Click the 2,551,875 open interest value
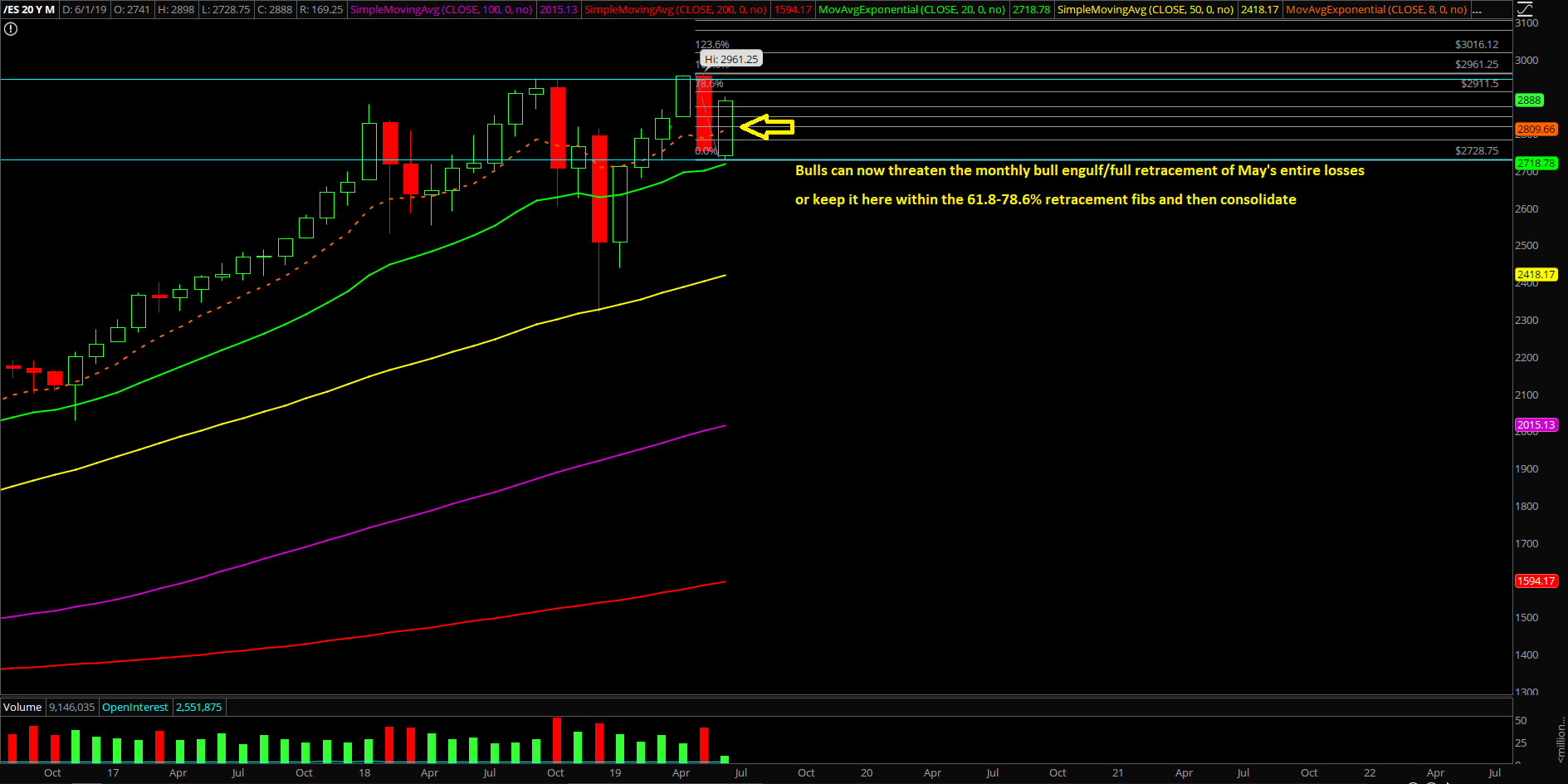1568x784 pixels. click(x=199, y=707)
